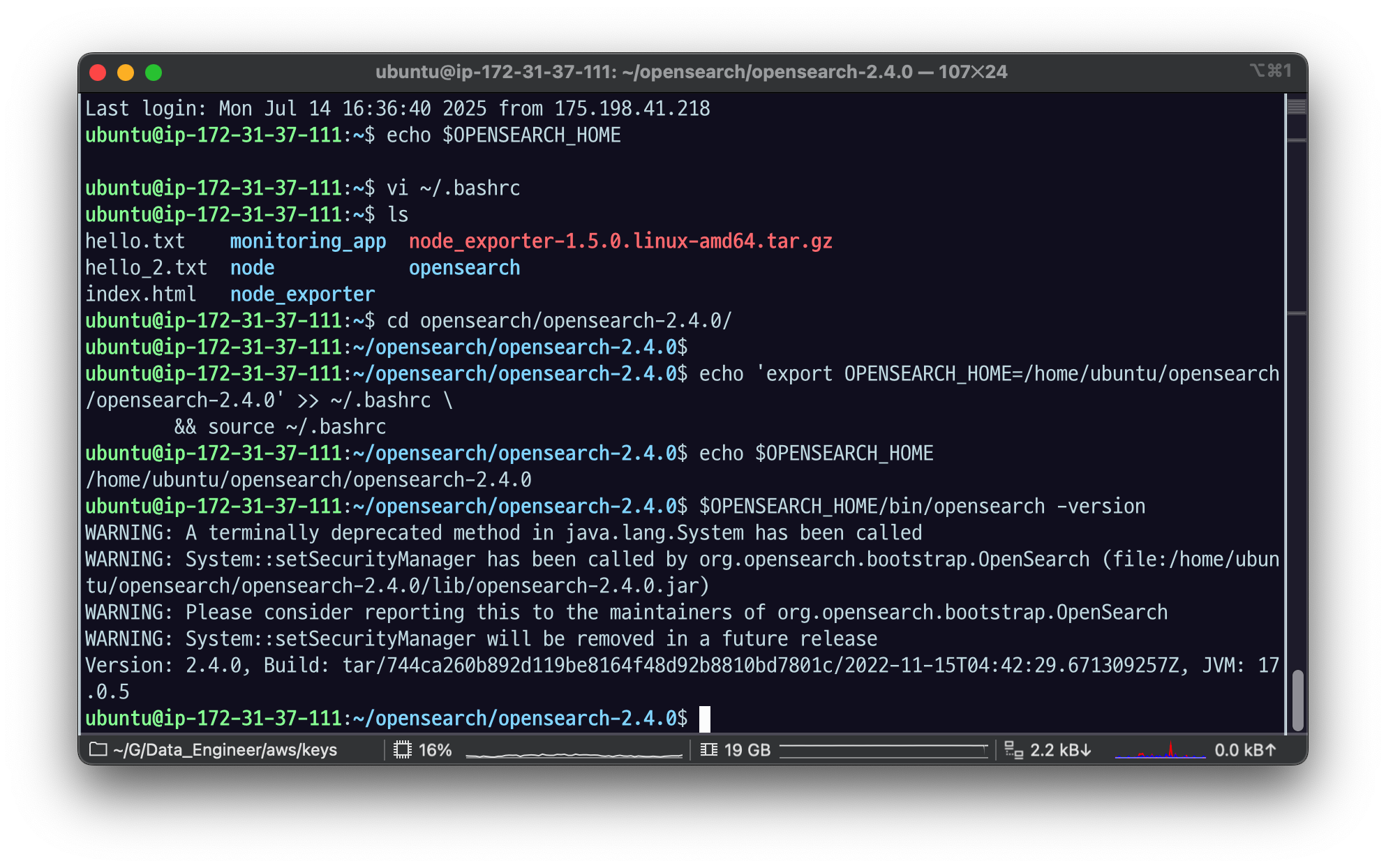Click the CPU chip icon
The height and width of the screenshot is (868, 1386).
(403, 749)
